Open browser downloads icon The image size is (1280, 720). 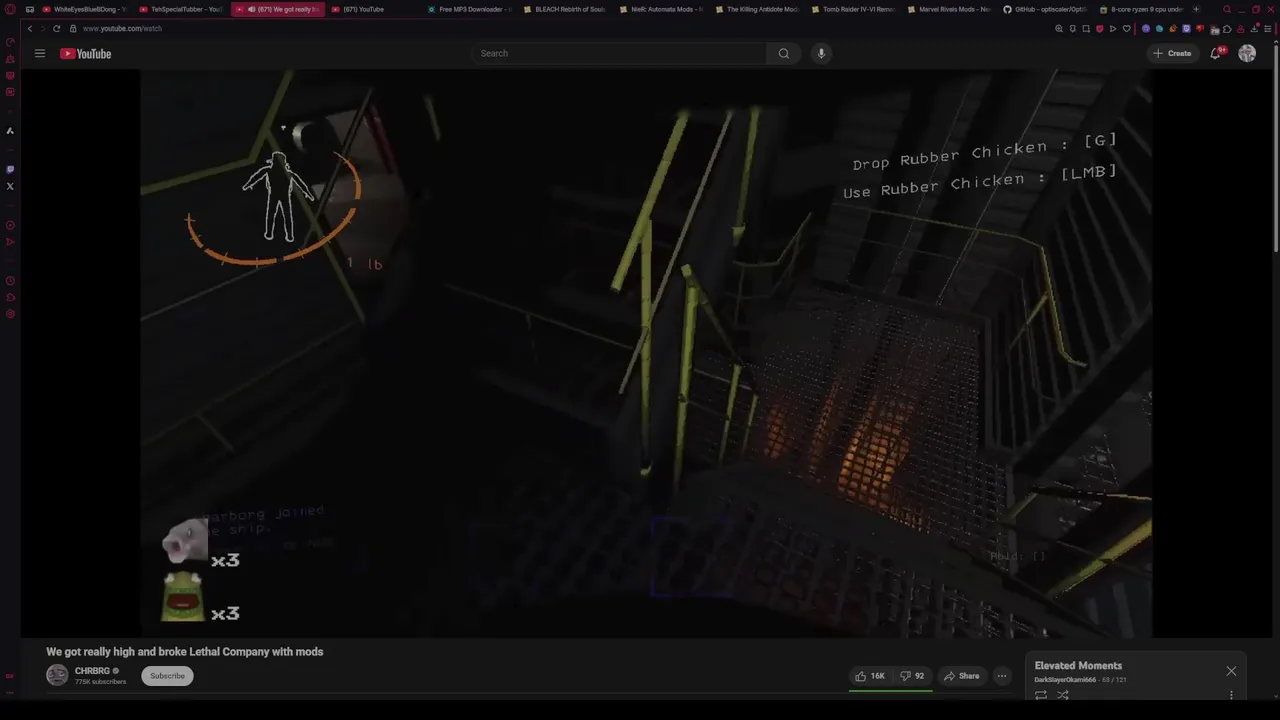tap(1254, 29)
